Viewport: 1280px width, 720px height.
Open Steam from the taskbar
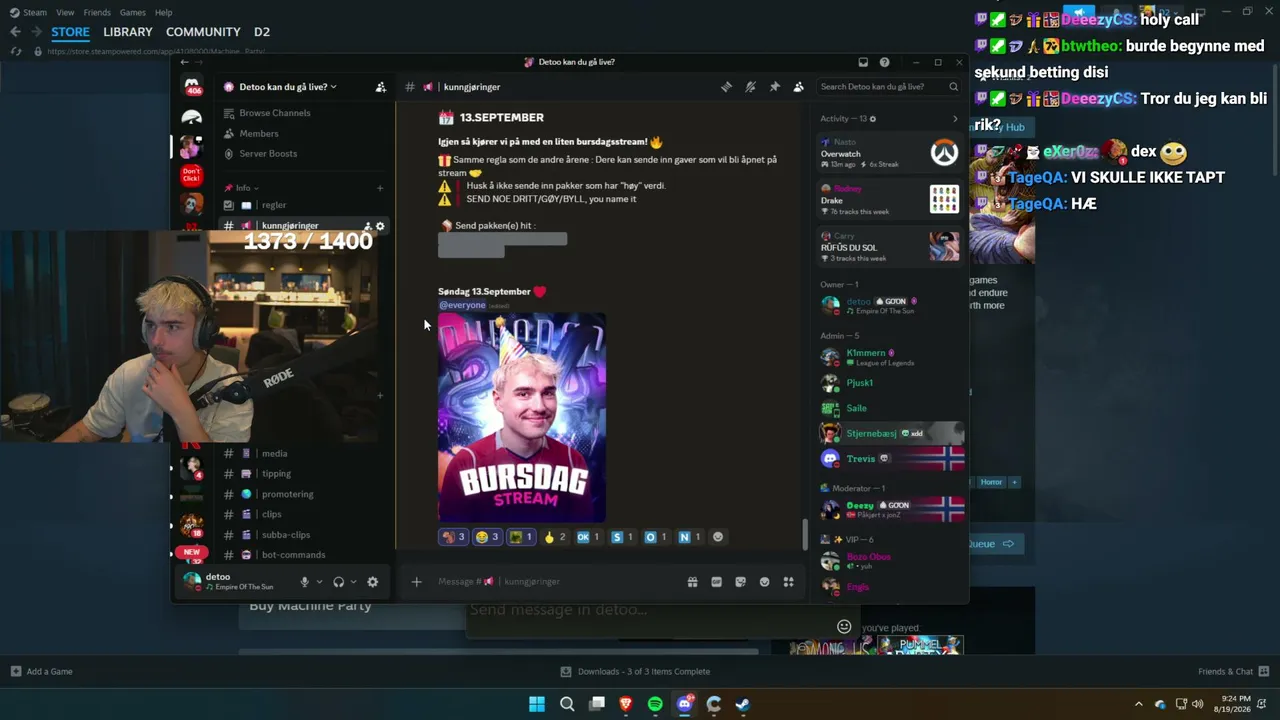click(x=743, y=704)
